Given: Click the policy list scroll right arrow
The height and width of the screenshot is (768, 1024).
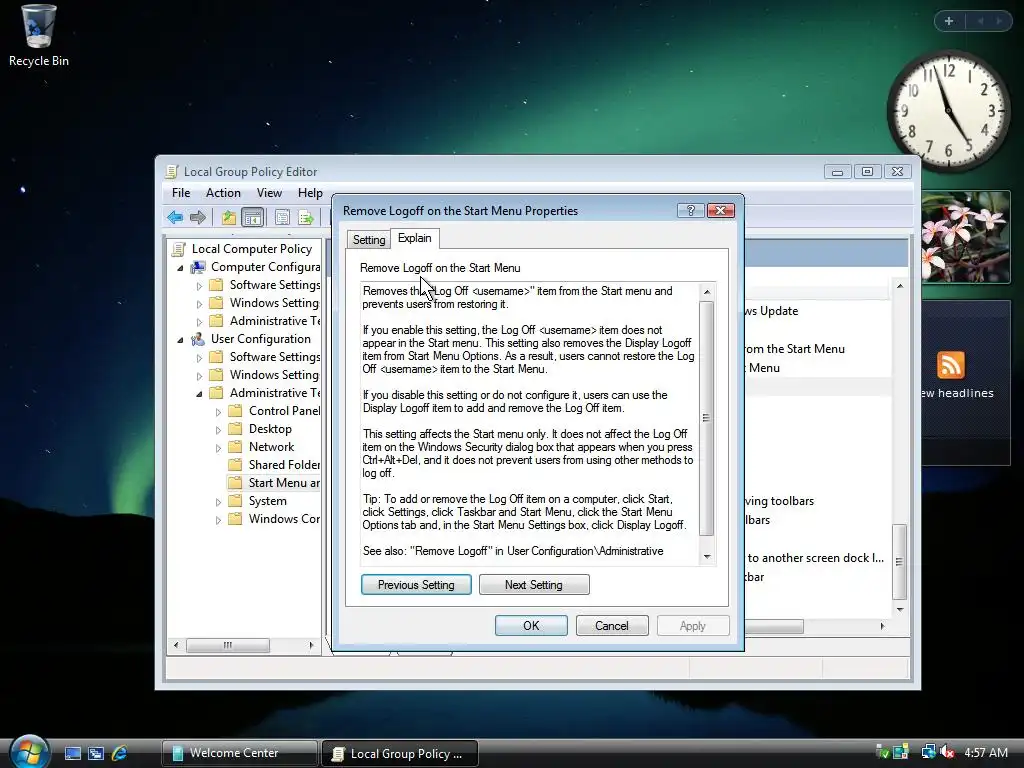Looking at the screenshot, I should click(x=882, y=626).
